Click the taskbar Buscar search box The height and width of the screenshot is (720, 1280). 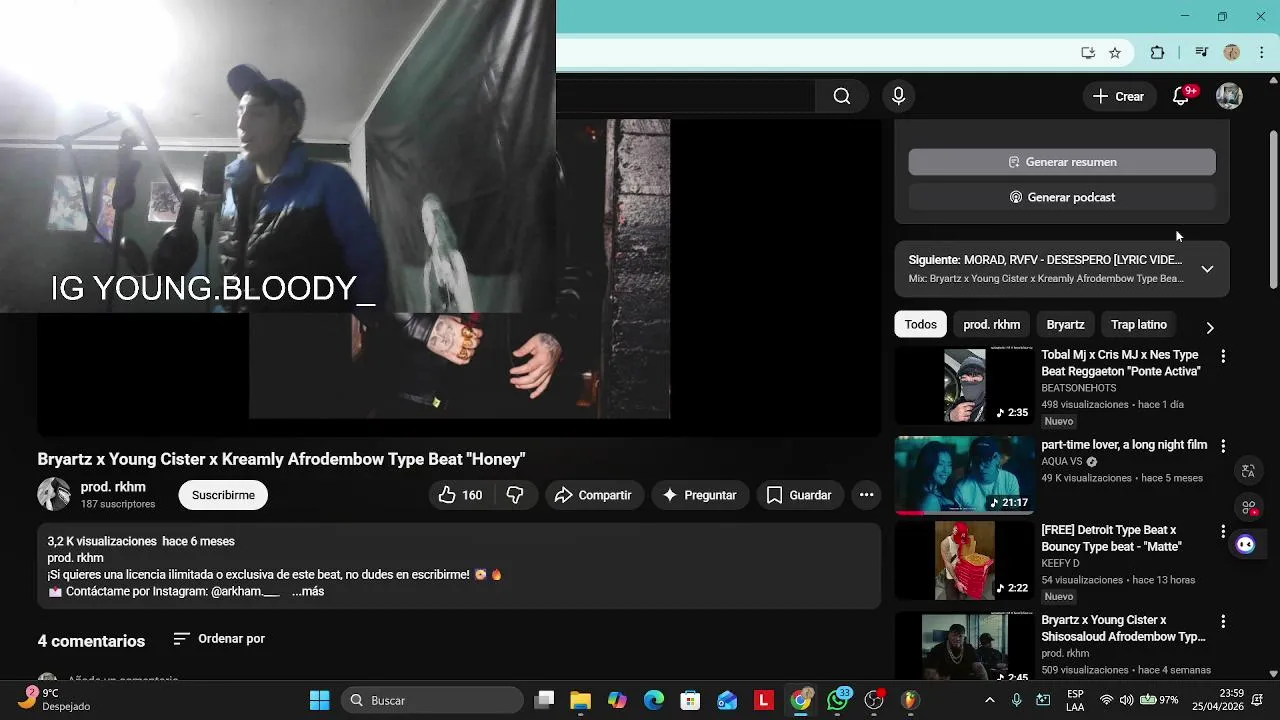click(432, 700)
